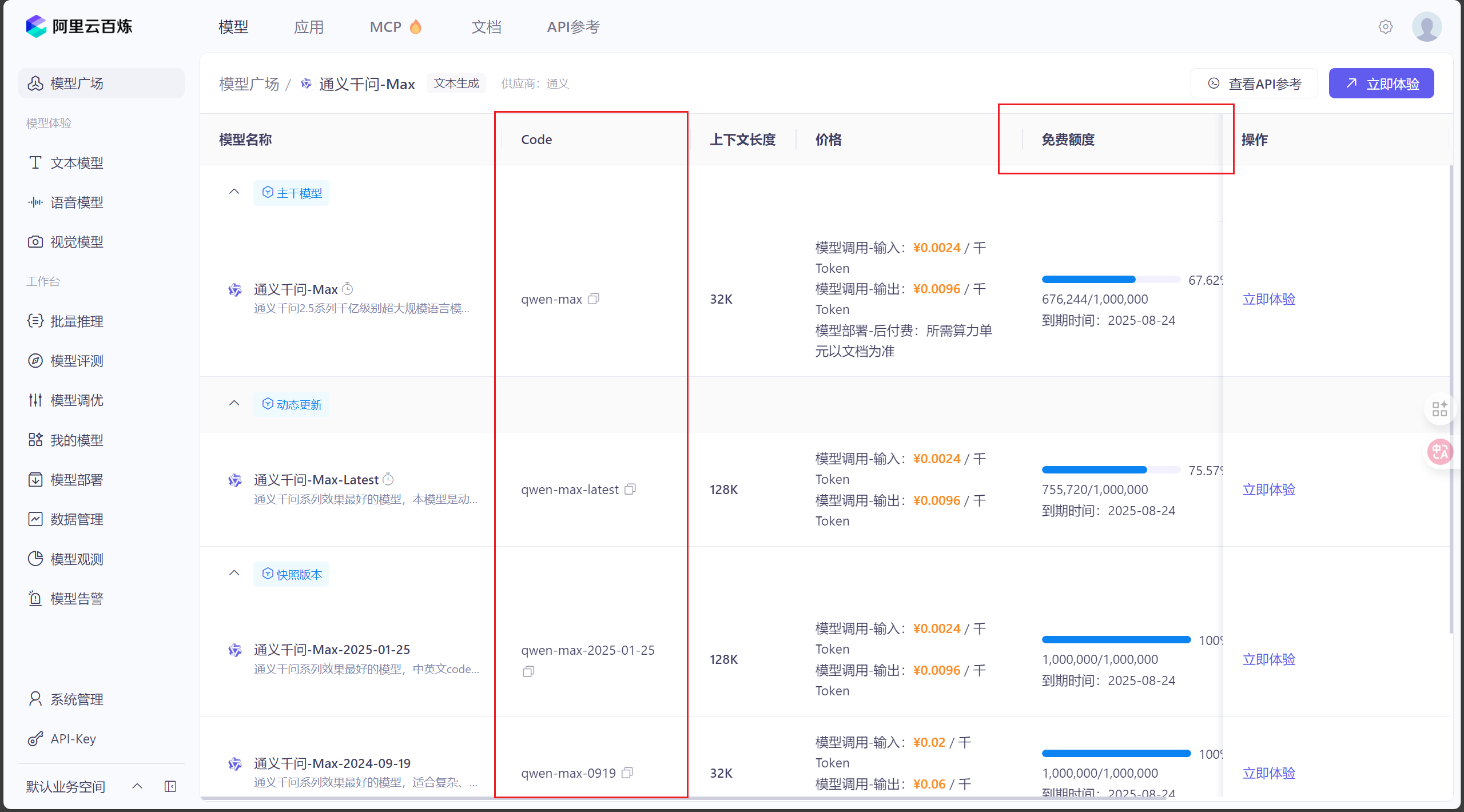
Task: Open 模型广场 in sidebar
Action: pyautogui.click(x=101, y=83)
